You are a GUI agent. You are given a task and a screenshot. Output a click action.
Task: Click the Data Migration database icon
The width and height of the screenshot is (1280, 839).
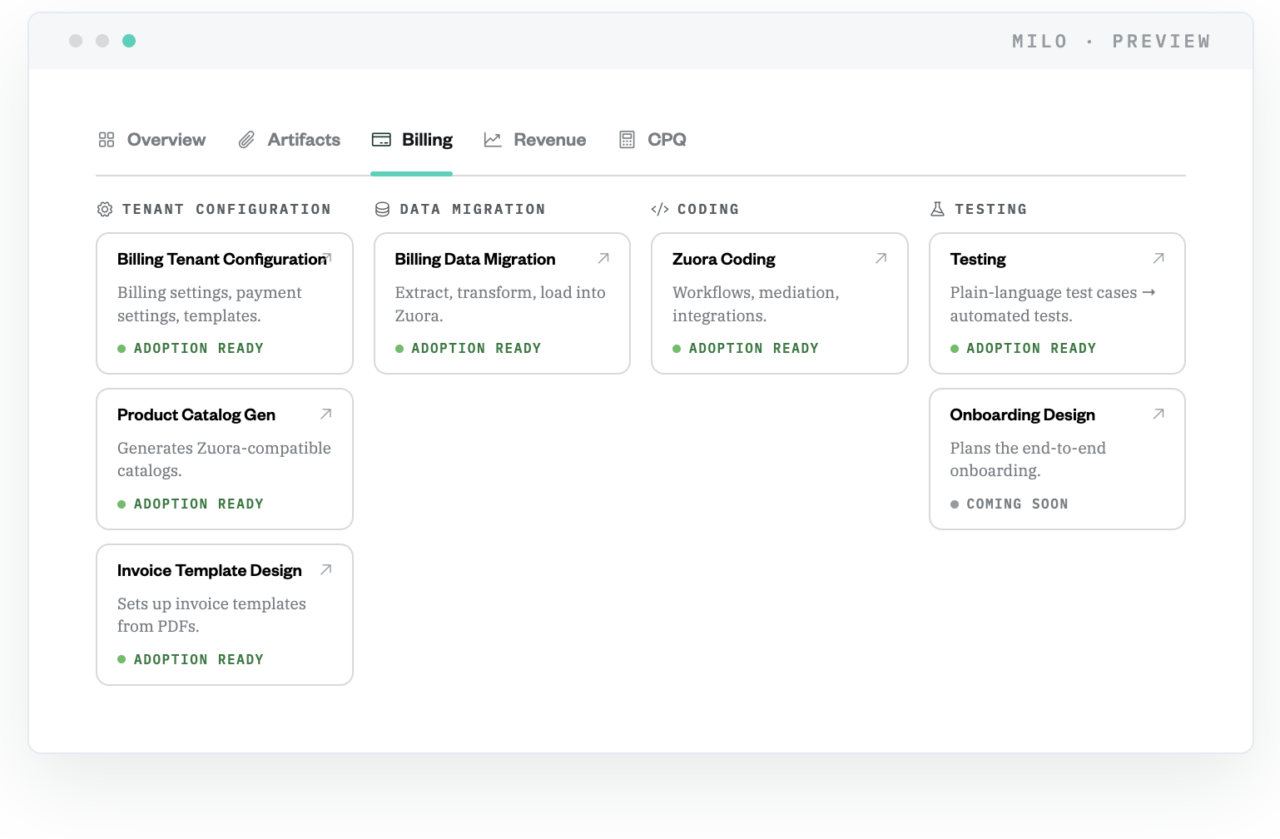point(382,209)
